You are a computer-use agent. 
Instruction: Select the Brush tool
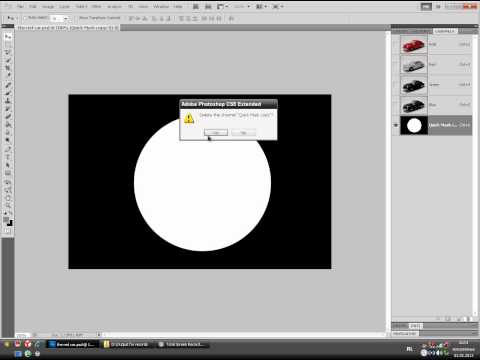click(x=8, y=93)
